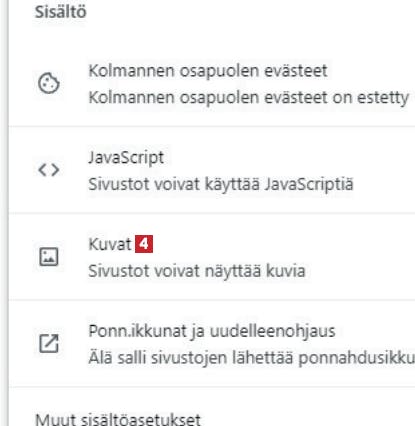This screenshot has width=415, height=426.
Task: Click the JavaScript code brackets icon
Action: pyautogui.click(x=49, y=170)
